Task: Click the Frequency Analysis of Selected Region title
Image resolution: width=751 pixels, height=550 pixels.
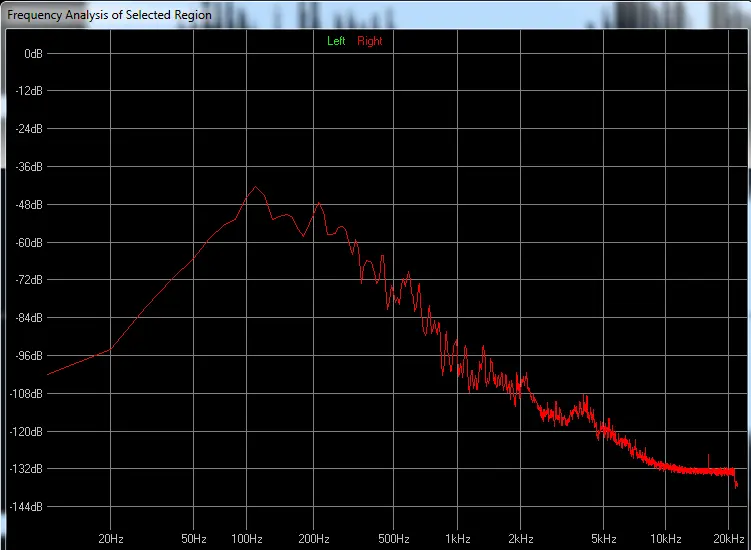Action: 109,15
